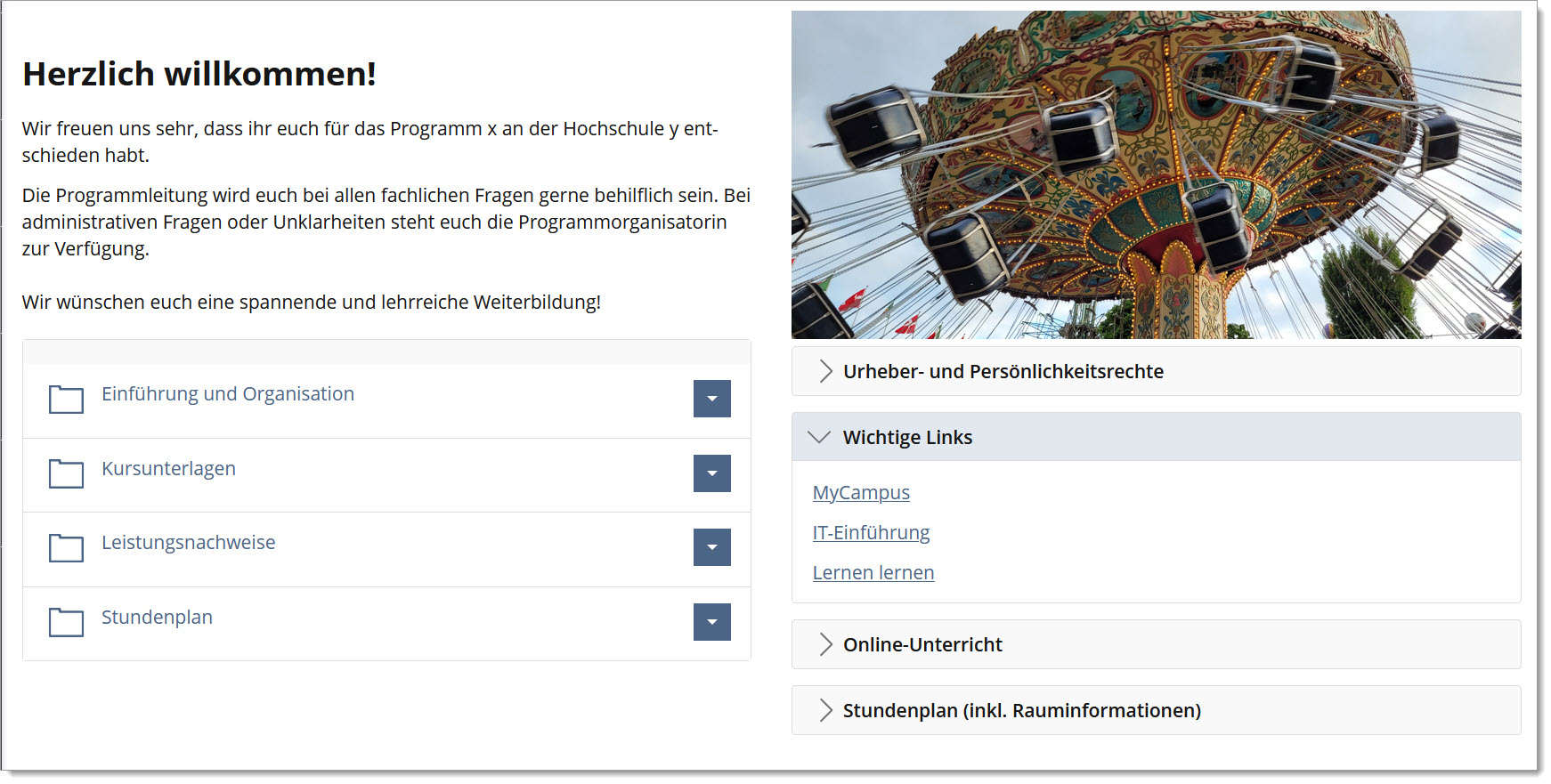
Task: Open the Stundenplan folder dropdown arrow
Action: pyautogui.click(x=711, y=622)
